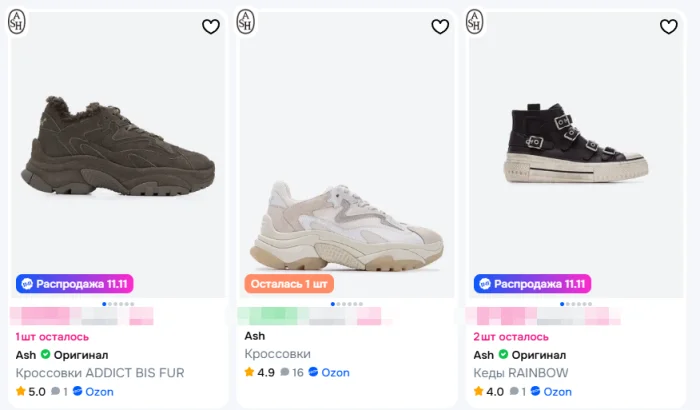Screen dimensions: 700x410
Task: Click Осталась 1 шт badge
Action: pos(289,284)
